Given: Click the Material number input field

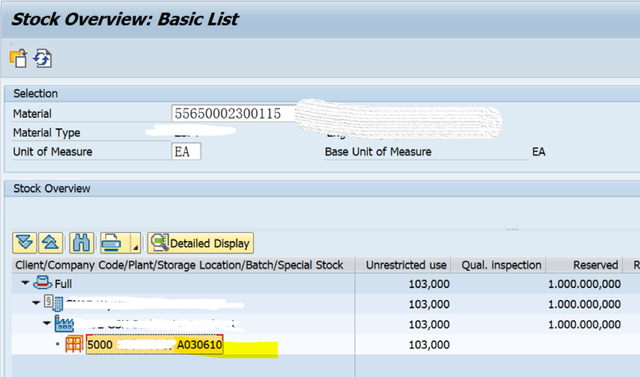Looking at the screenshot, I should (x=233, y=113).
